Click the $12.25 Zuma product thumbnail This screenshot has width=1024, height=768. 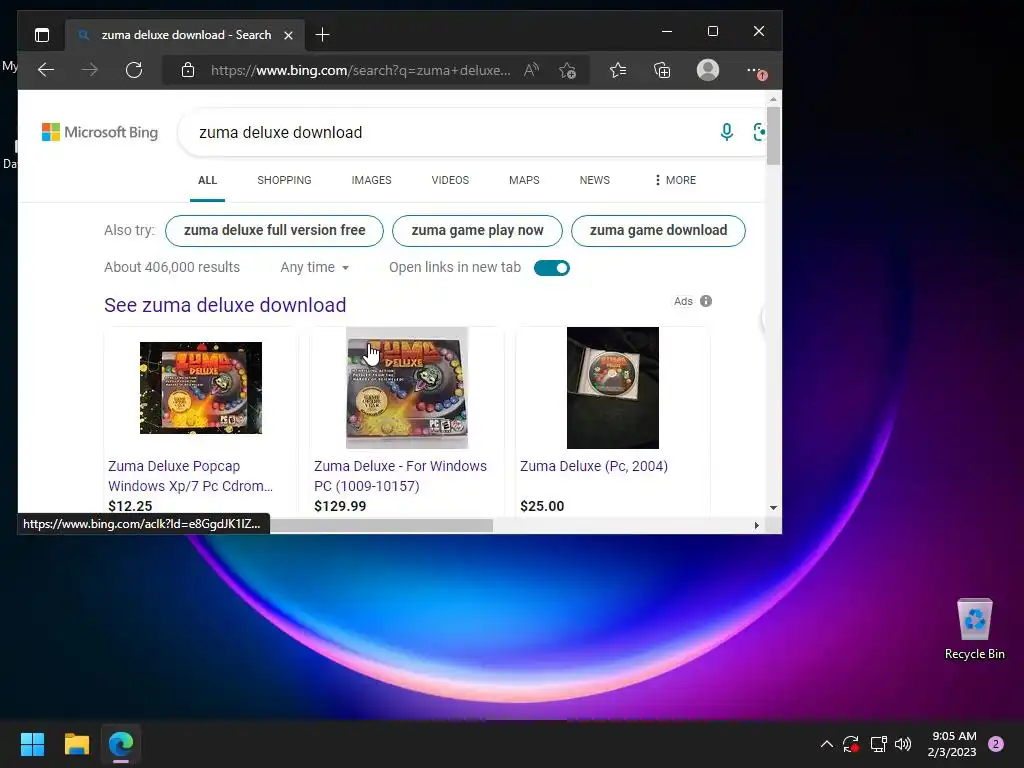(x=201, y=388)
